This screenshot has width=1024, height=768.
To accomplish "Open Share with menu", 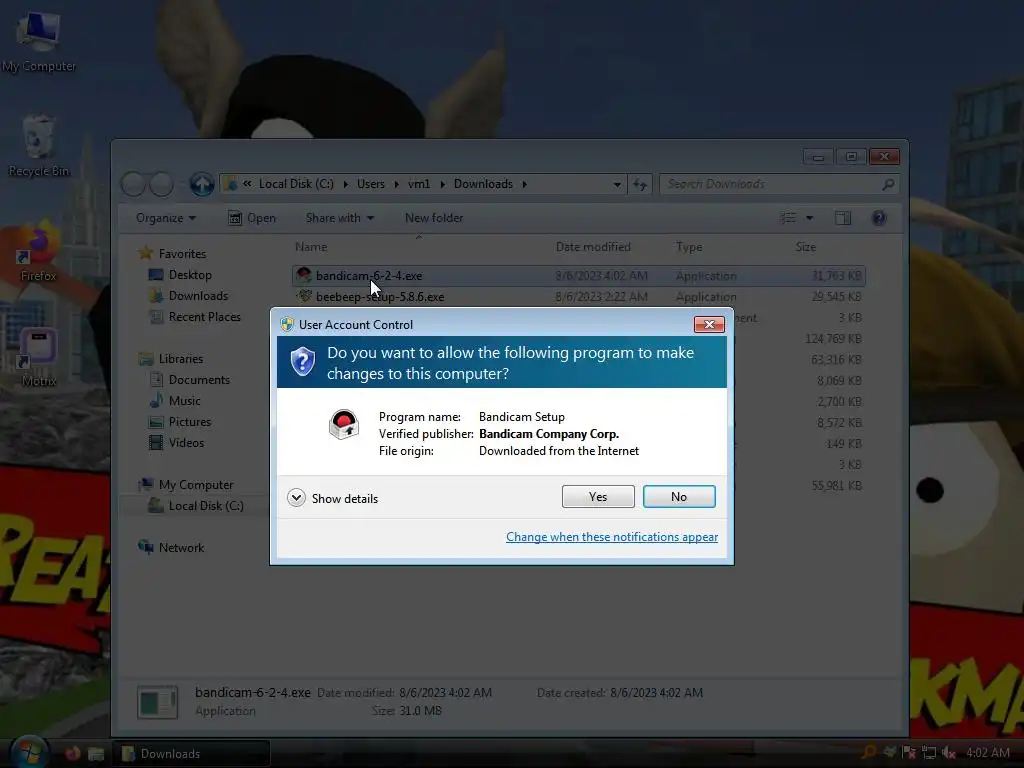I will (x=340, y=218).
